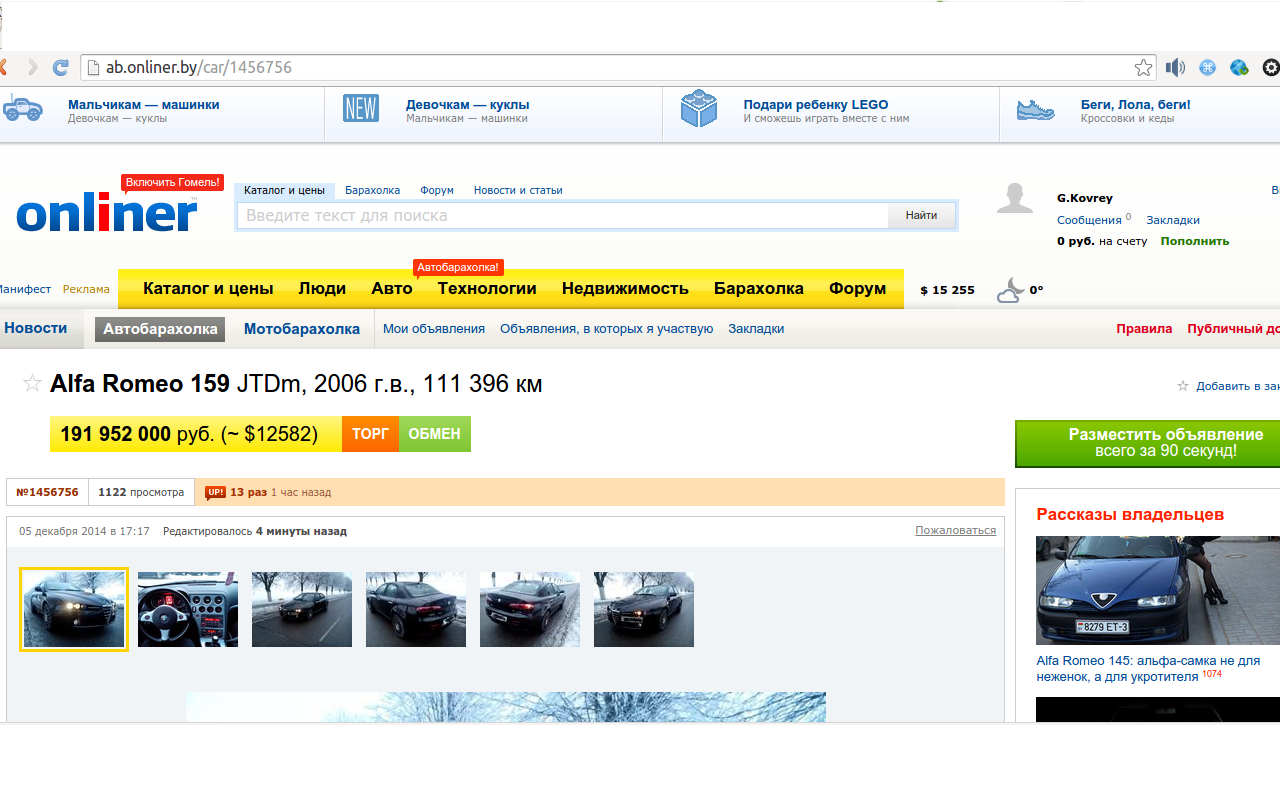Open Авто in yellow menu
The height and width of the screenshot is (800, 1280).
click(392, 289)
